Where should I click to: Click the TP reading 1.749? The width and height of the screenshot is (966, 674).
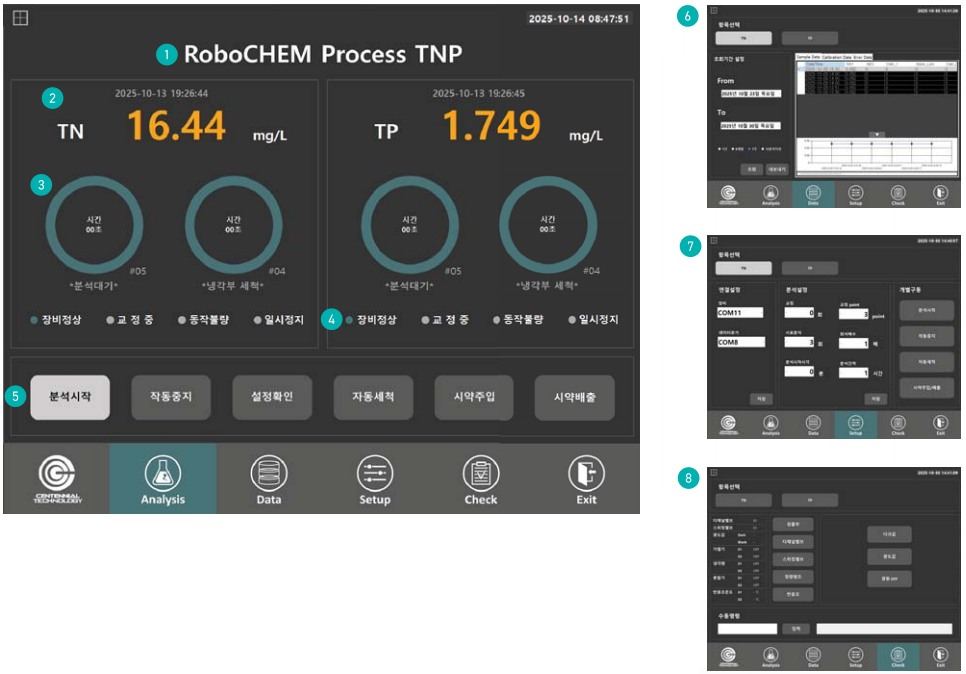click(492, 126)
